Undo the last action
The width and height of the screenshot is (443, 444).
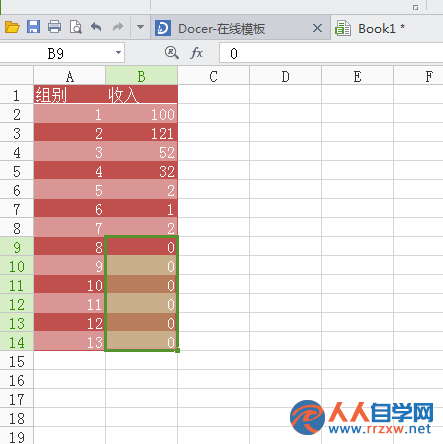(x=96, y=27)
